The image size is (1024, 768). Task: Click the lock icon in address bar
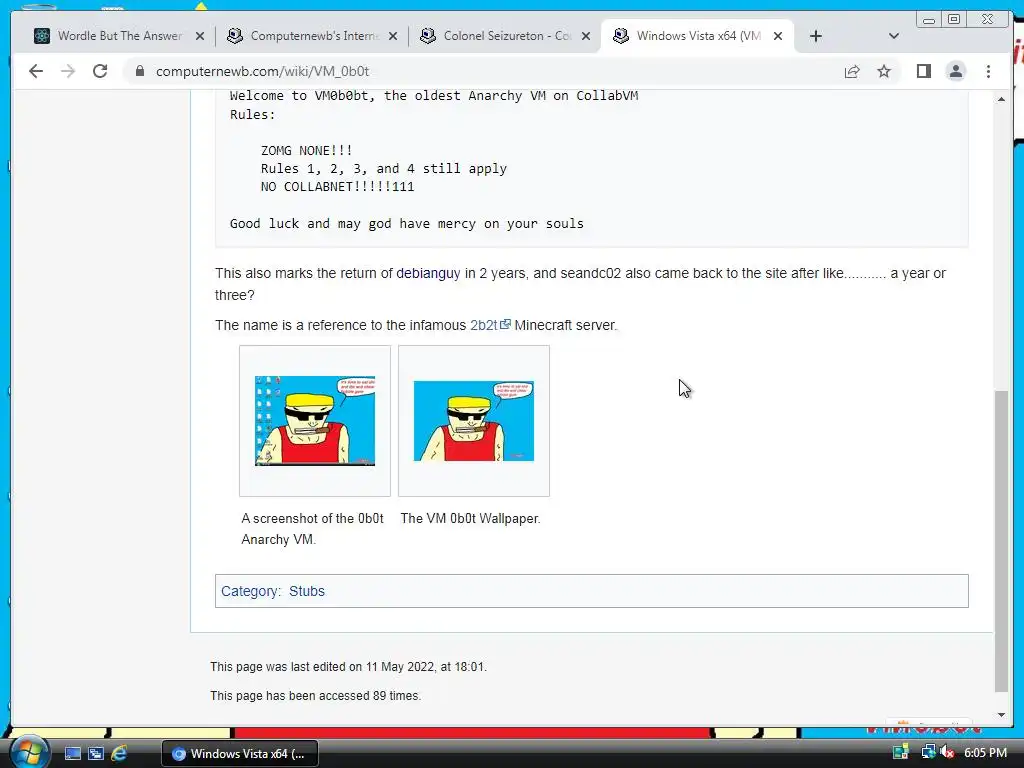(x=140, y=71)
